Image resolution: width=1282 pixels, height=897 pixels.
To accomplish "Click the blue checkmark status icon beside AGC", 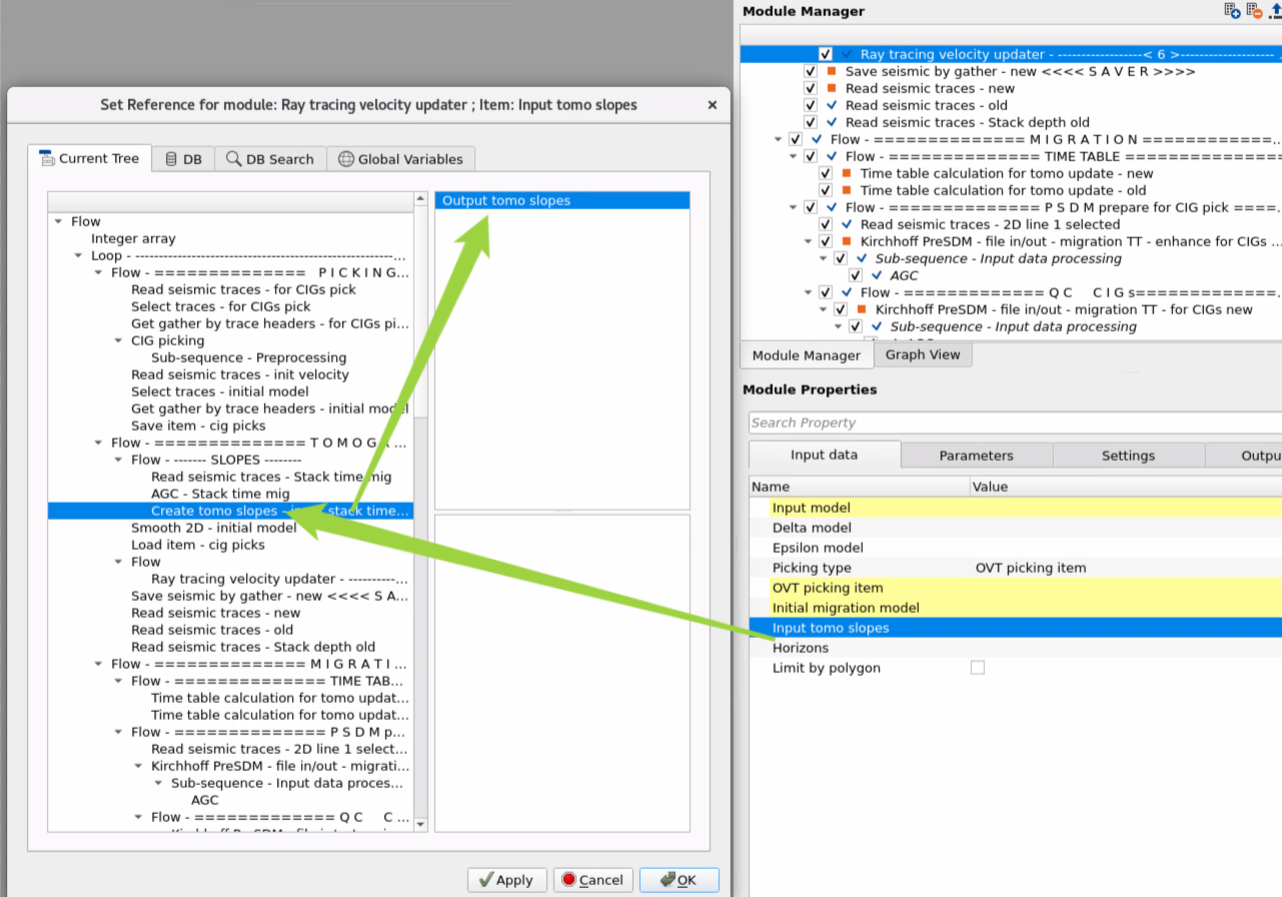I will (x=877, y=276).
